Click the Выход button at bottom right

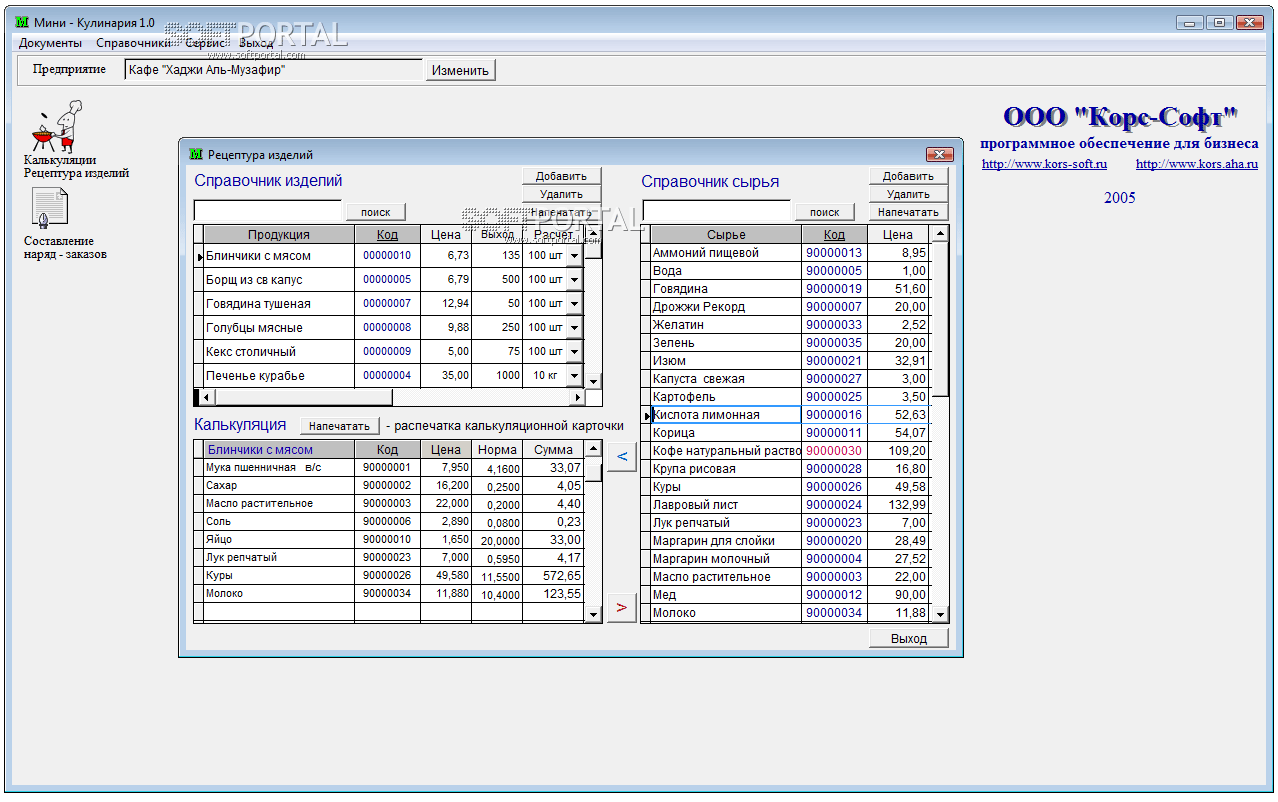(x=908, y=638)
